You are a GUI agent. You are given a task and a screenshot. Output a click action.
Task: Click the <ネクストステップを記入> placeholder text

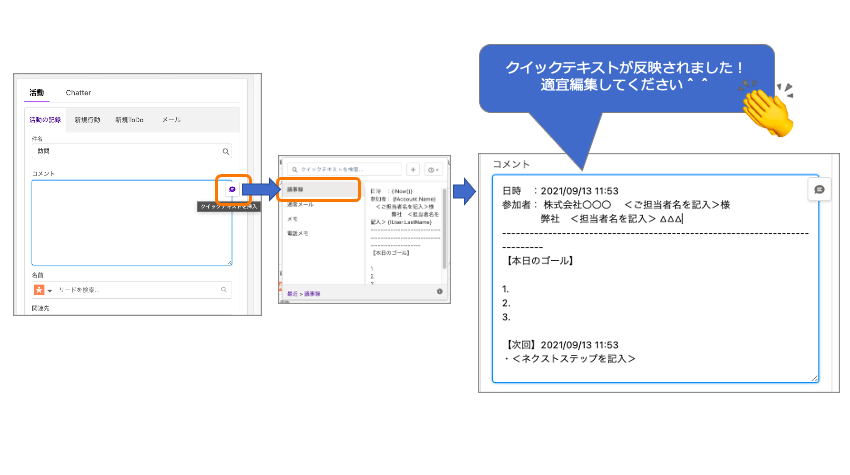574,359
